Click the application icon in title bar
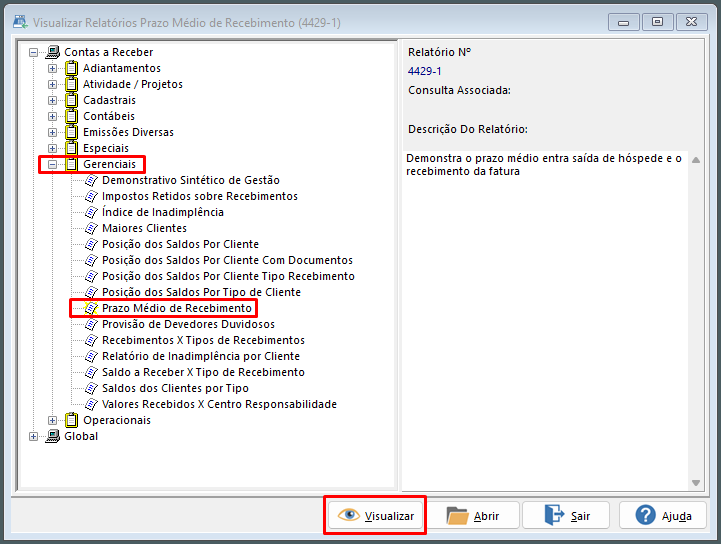This screenshot has width=721, height=544. coord(20,22)
